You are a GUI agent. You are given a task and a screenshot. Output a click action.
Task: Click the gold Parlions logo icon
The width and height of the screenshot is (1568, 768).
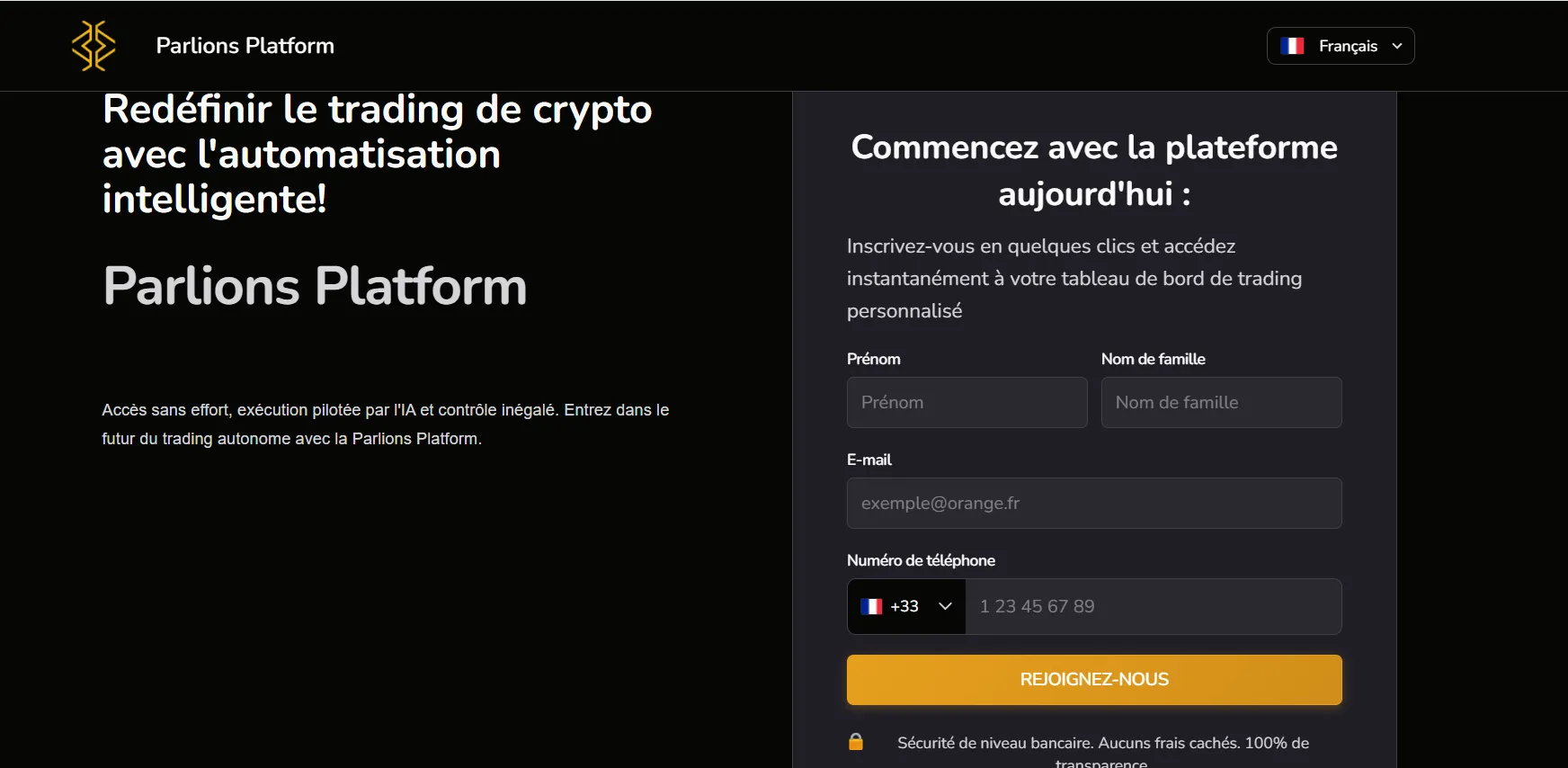[94, 46]
